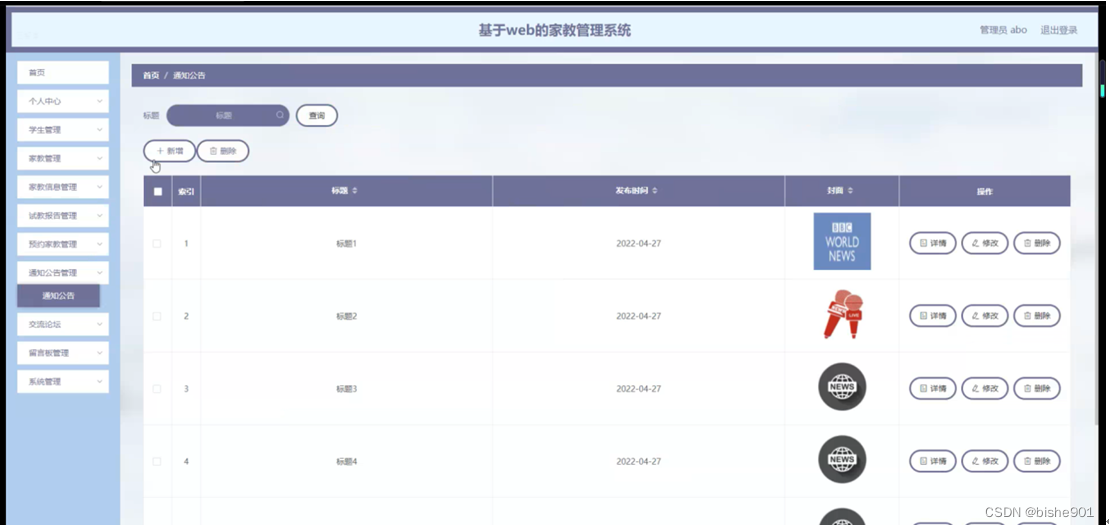Check the checkbox for row 标题2

coord(157,316)
